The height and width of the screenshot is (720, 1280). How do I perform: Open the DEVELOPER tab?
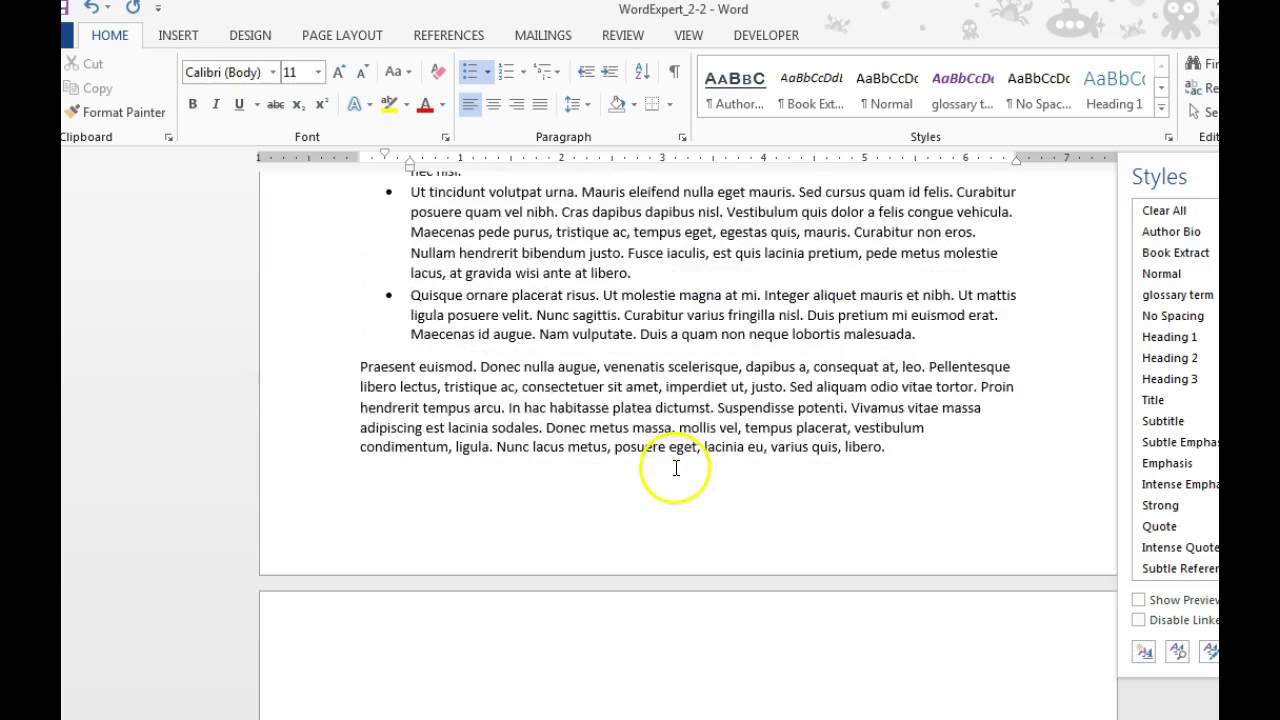(x=766, y=35)
